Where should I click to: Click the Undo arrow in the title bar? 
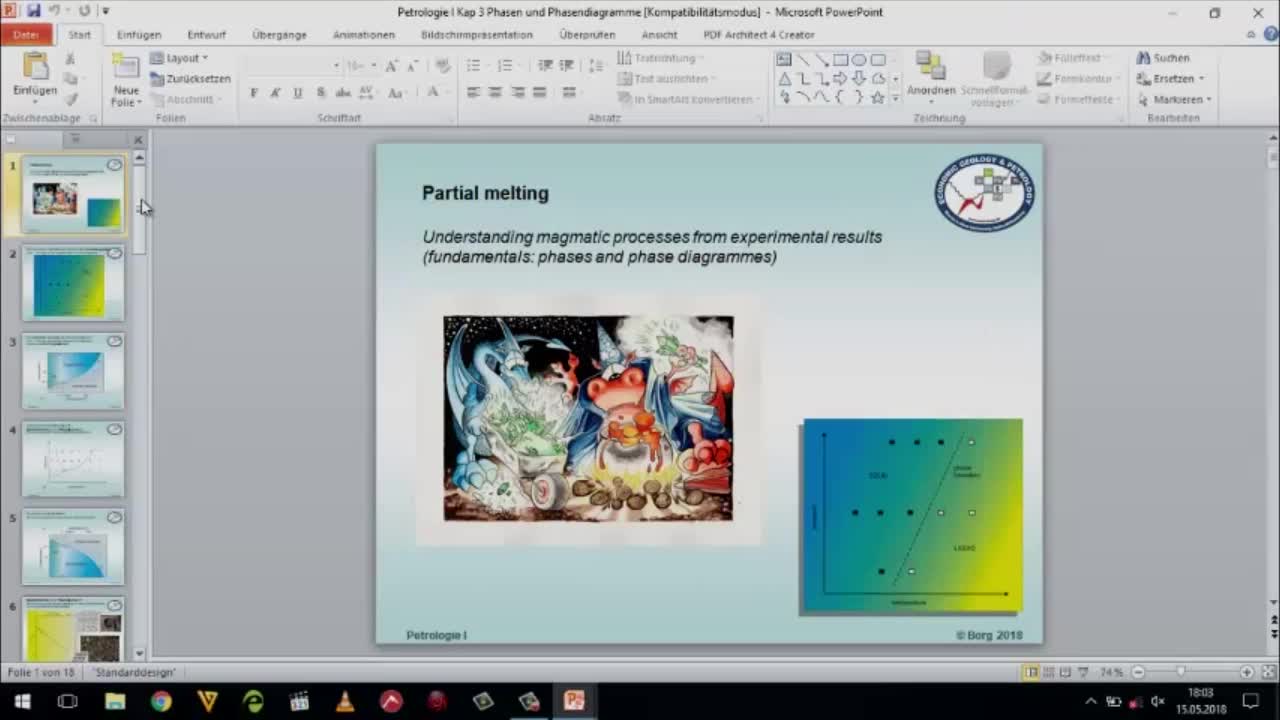(x=55, y=11)
